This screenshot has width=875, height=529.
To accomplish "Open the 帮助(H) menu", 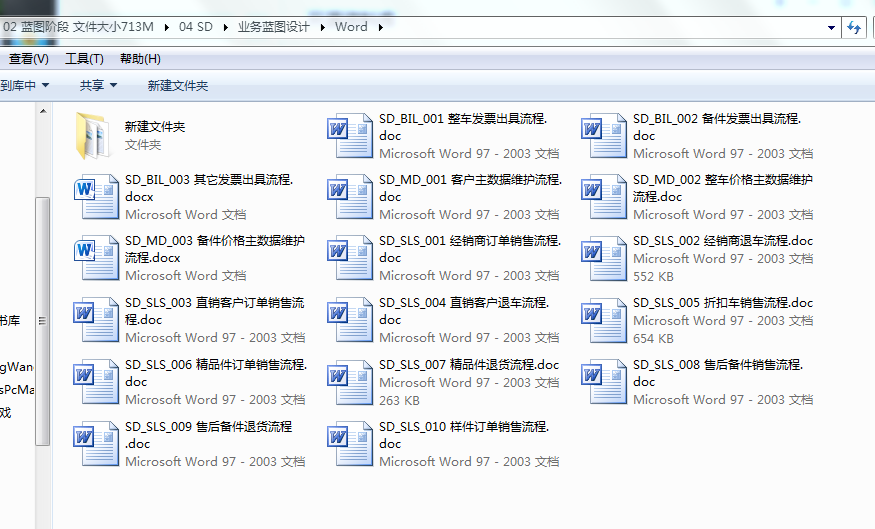I will 139,59.
